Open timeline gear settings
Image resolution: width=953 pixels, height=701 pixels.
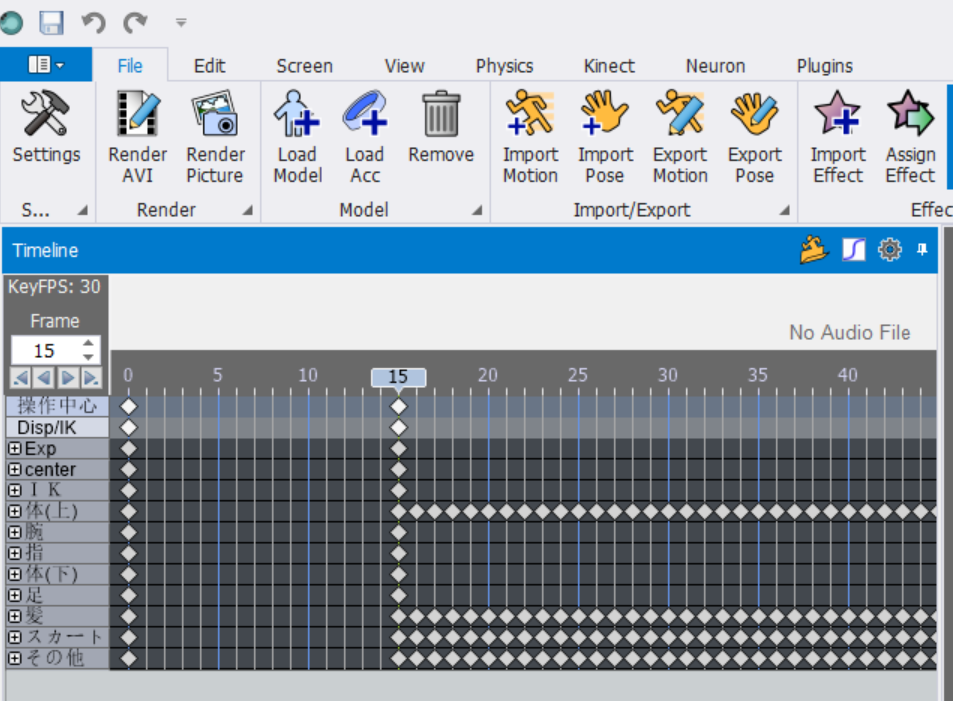(x=890, y=250)
